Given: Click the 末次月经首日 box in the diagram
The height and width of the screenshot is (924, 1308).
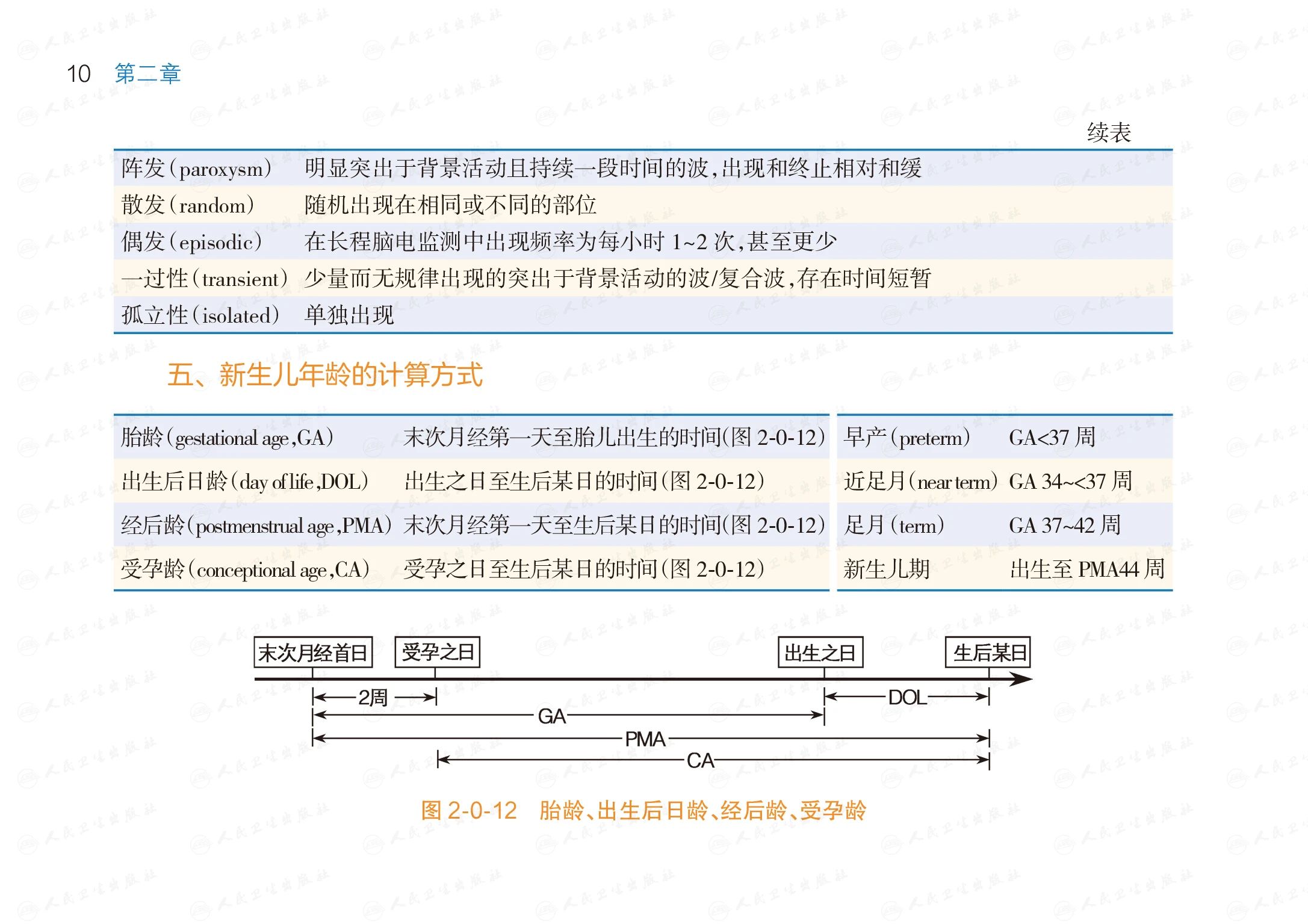Looking at the screenshot, I should [313, 653].
